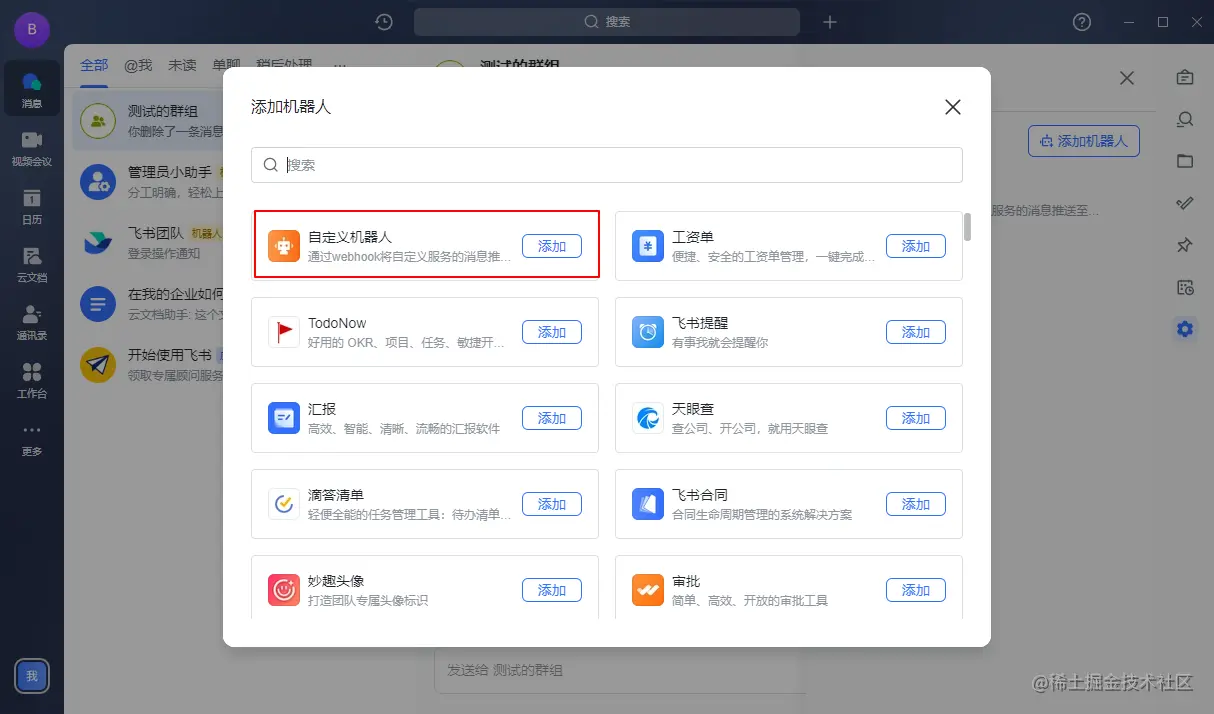Image resolution: width=1214 pixels, height=714 pixels.
Task: Add the 汇报 report robot
Action: (x=552, y=418)
